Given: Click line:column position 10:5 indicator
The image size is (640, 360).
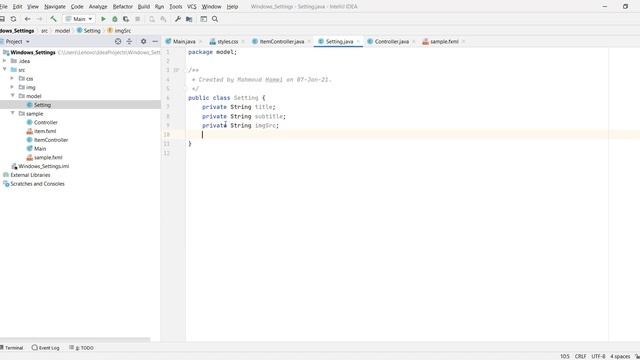Looking at the screenshot, I should pos(564,356).
